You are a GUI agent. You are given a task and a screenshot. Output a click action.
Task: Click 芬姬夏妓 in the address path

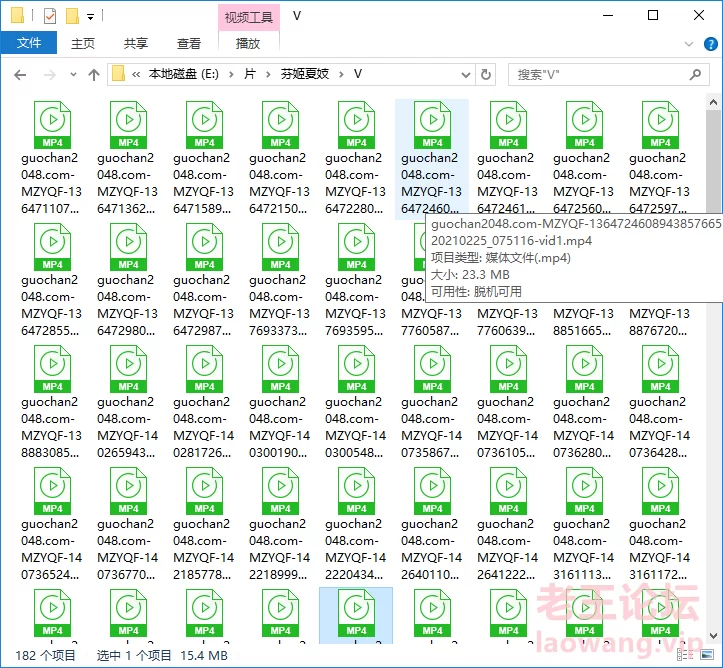pyautogui.click(x=304, y=74)
